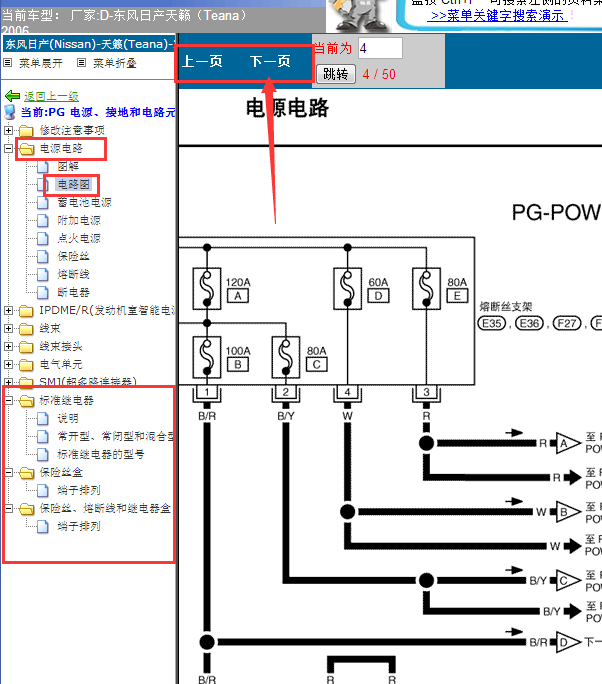Viewport: 602px width, 684px height.
Task: Click the page icon beside 保险丝
Action: coord(43,256)
